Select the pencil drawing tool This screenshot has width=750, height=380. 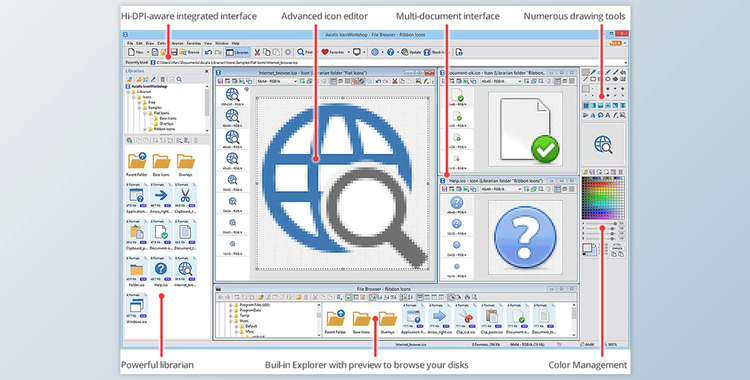pyautogui.click(x=608, y=72)
